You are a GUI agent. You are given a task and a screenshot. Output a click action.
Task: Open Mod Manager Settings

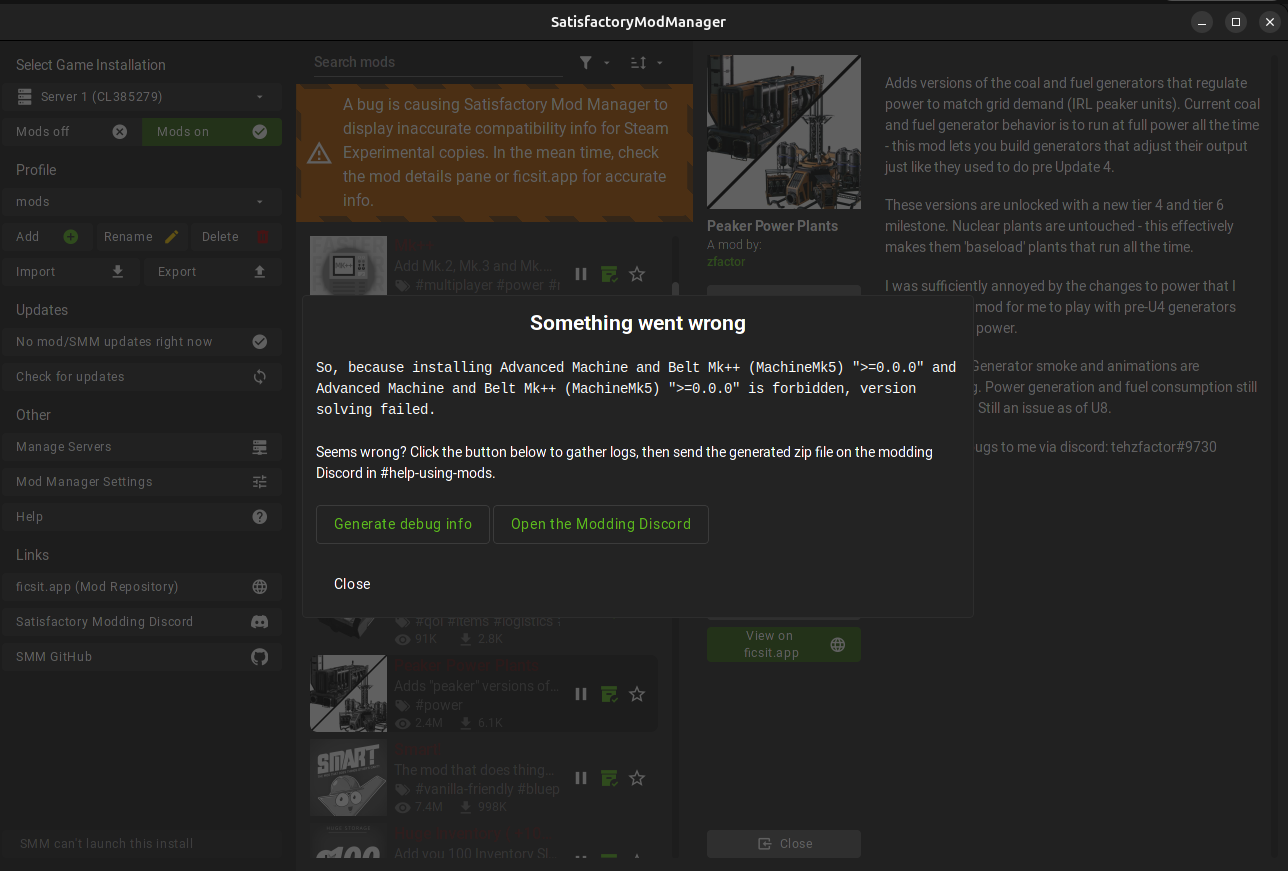coord(141,482)
